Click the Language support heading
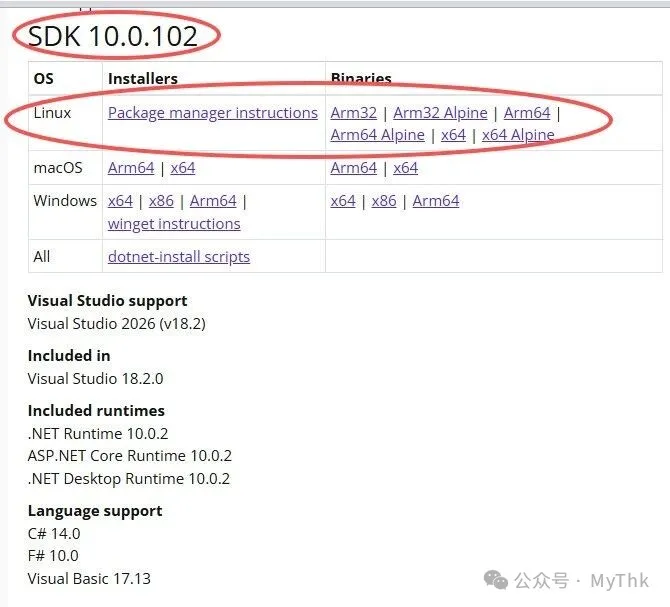Image resolution: width=670 pixels, height=607 pixels. tap(95, 511)
